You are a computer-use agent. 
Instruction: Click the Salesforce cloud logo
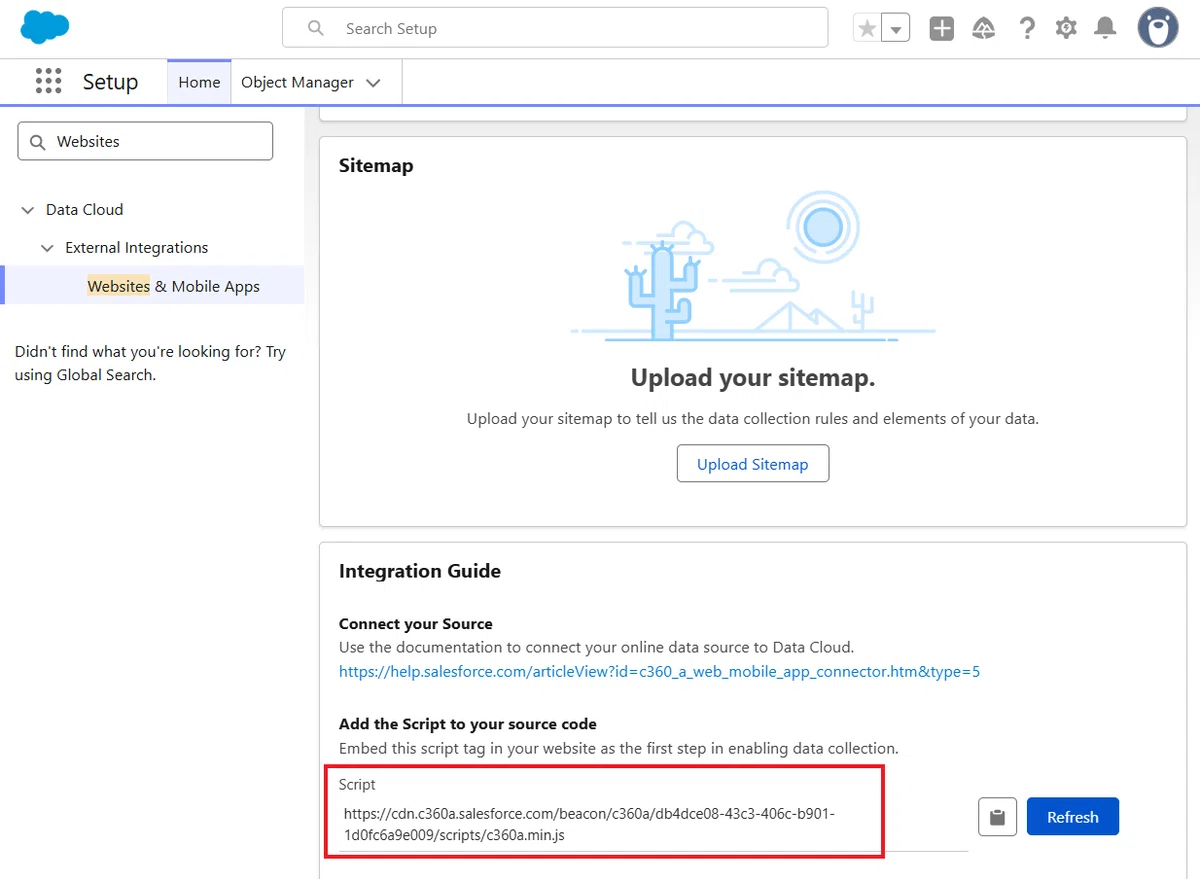[x=45, y=27]
